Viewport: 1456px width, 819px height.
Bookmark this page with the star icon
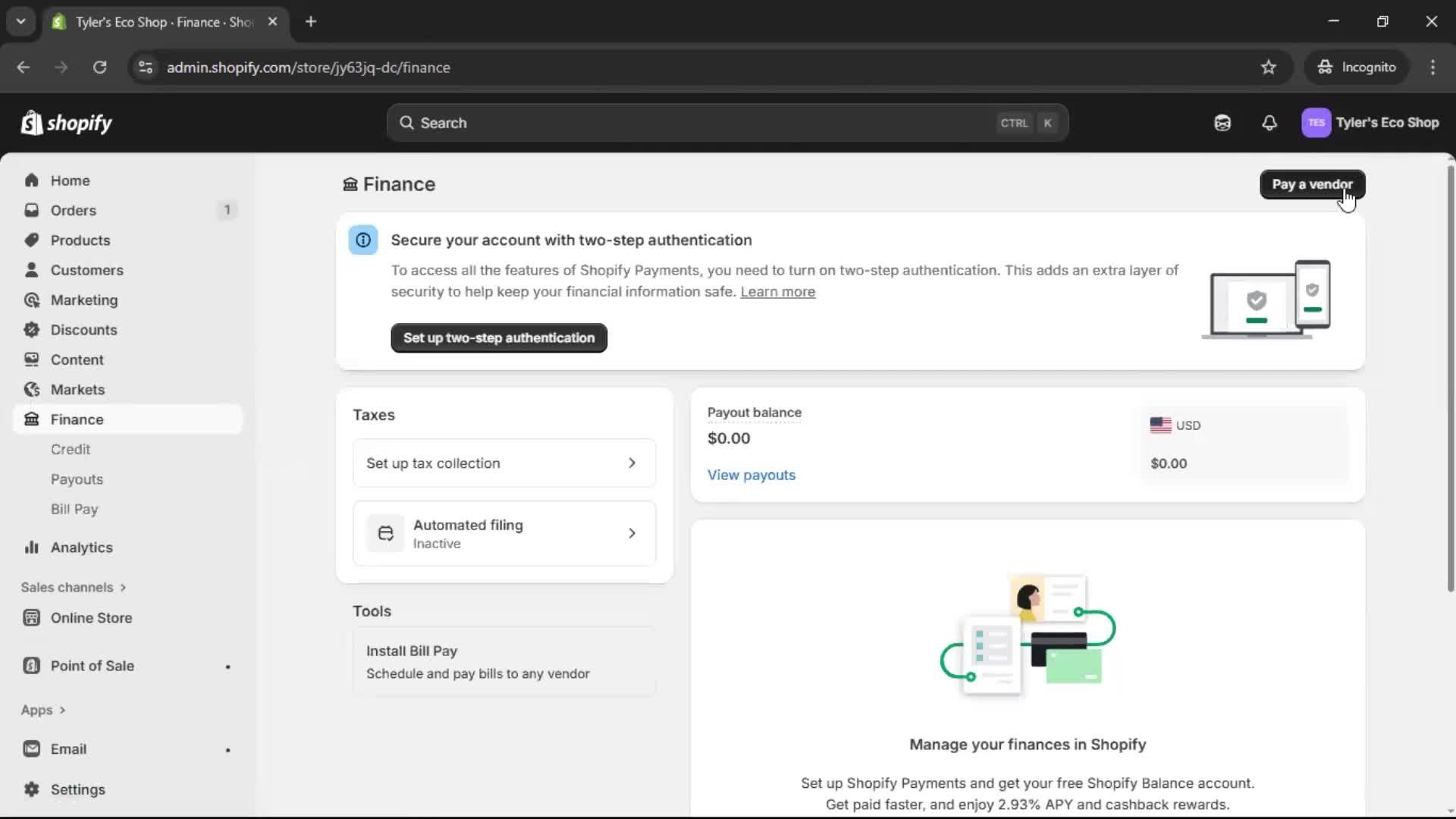point(1268,67)
